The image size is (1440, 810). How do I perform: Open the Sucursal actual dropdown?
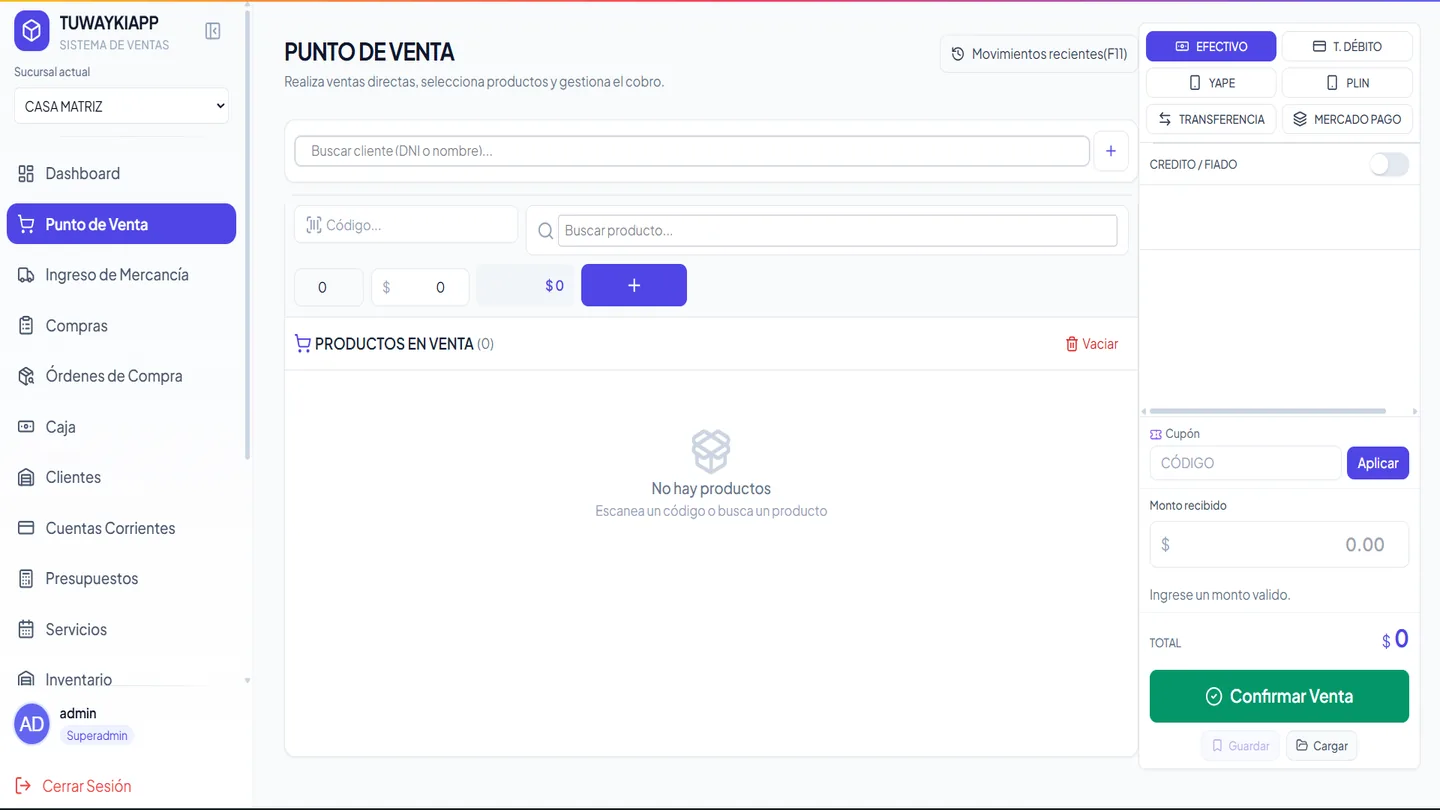point(122,106)
